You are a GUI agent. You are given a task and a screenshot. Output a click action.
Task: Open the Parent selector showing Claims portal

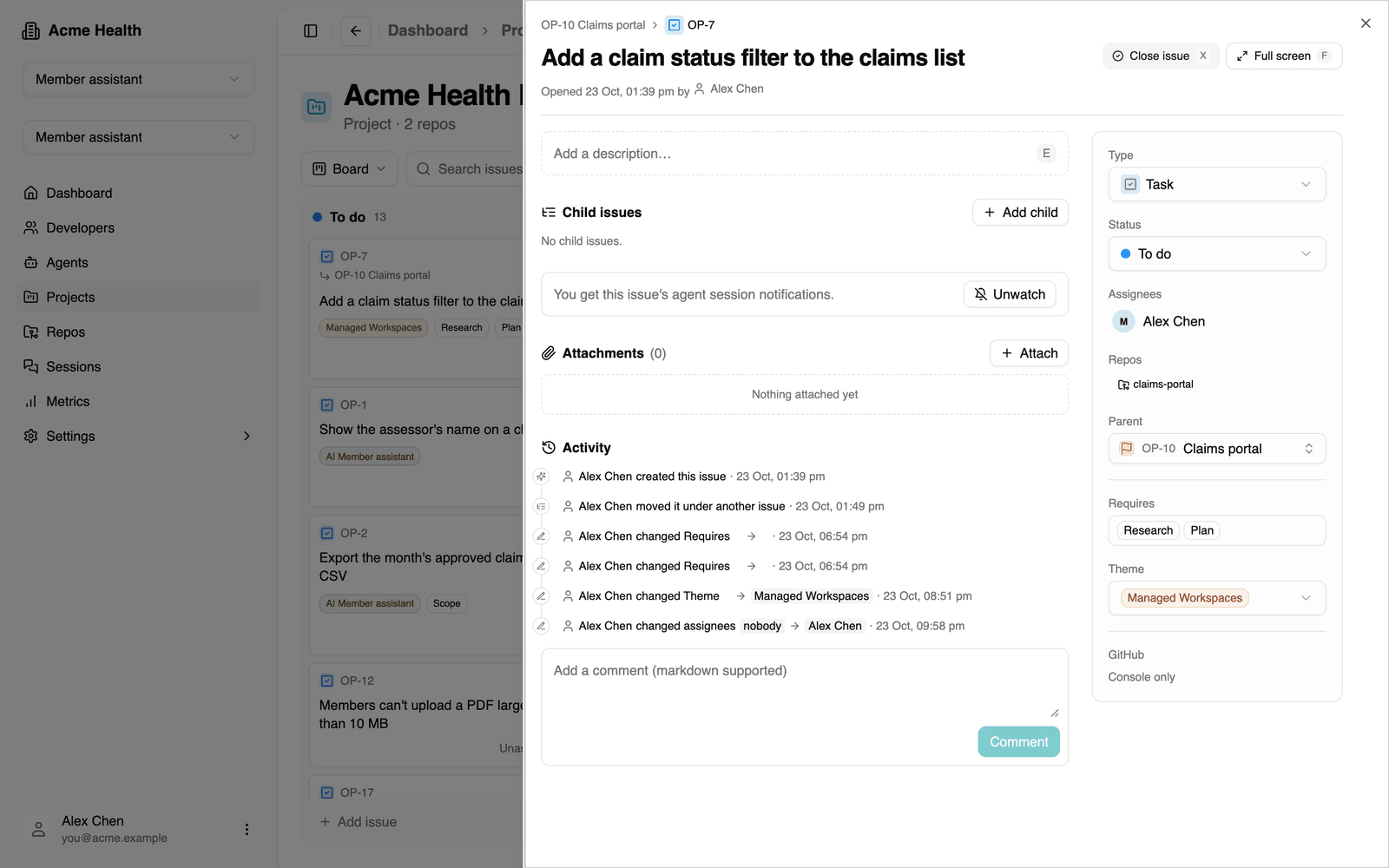1217,449
